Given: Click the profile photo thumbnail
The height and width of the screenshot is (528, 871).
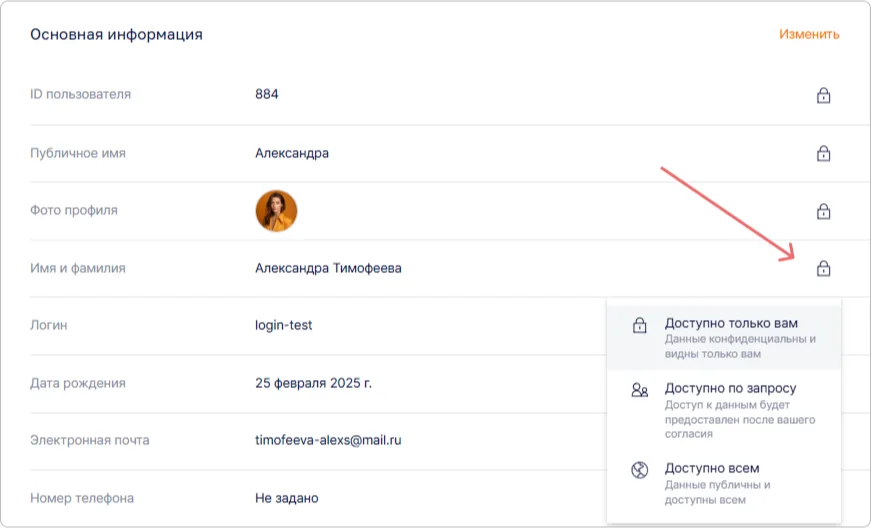Looking at the screenshot, I should click(276, 211).
